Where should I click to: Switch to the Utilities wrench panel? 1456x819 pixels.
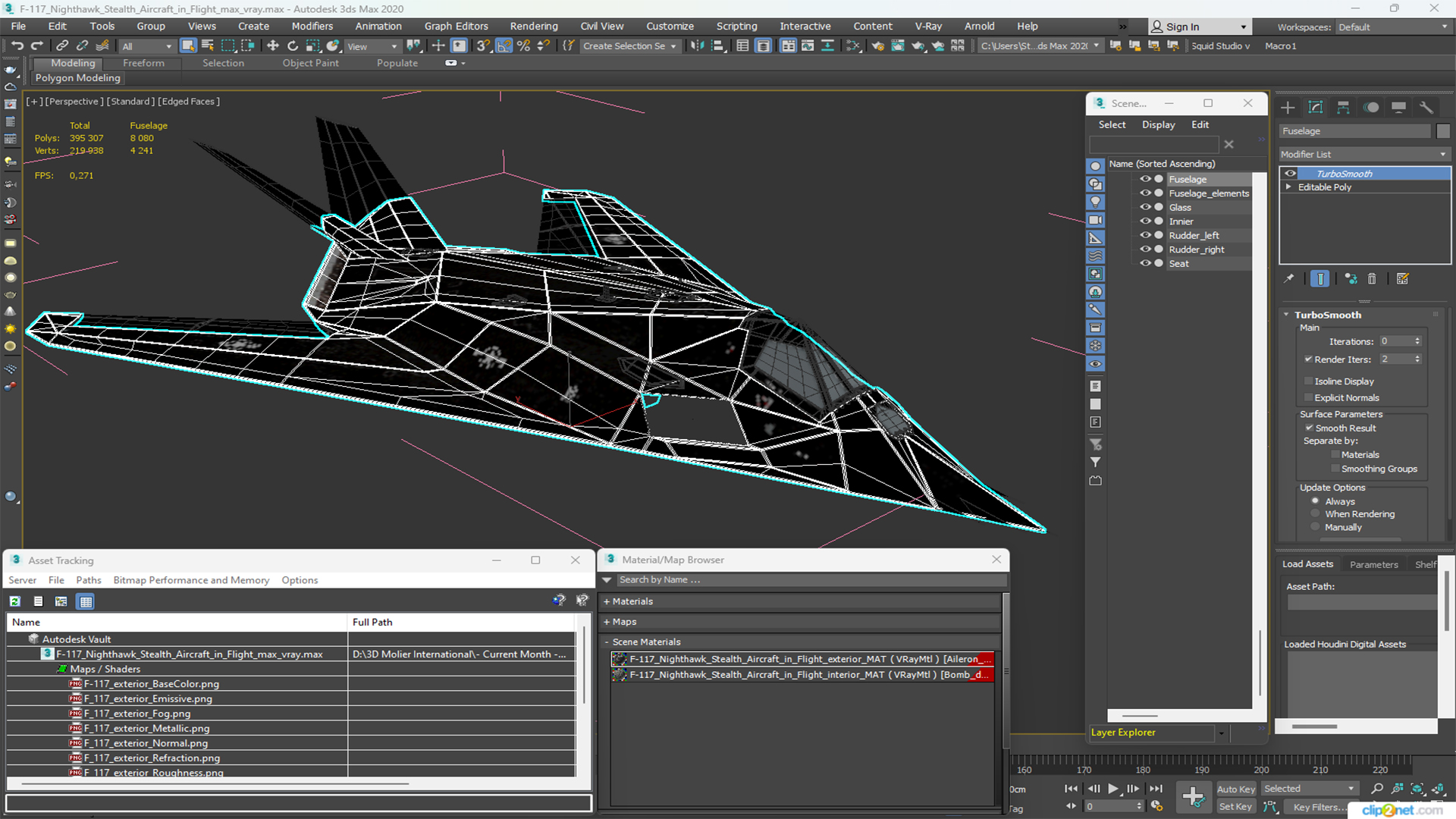pos(1426,107)
